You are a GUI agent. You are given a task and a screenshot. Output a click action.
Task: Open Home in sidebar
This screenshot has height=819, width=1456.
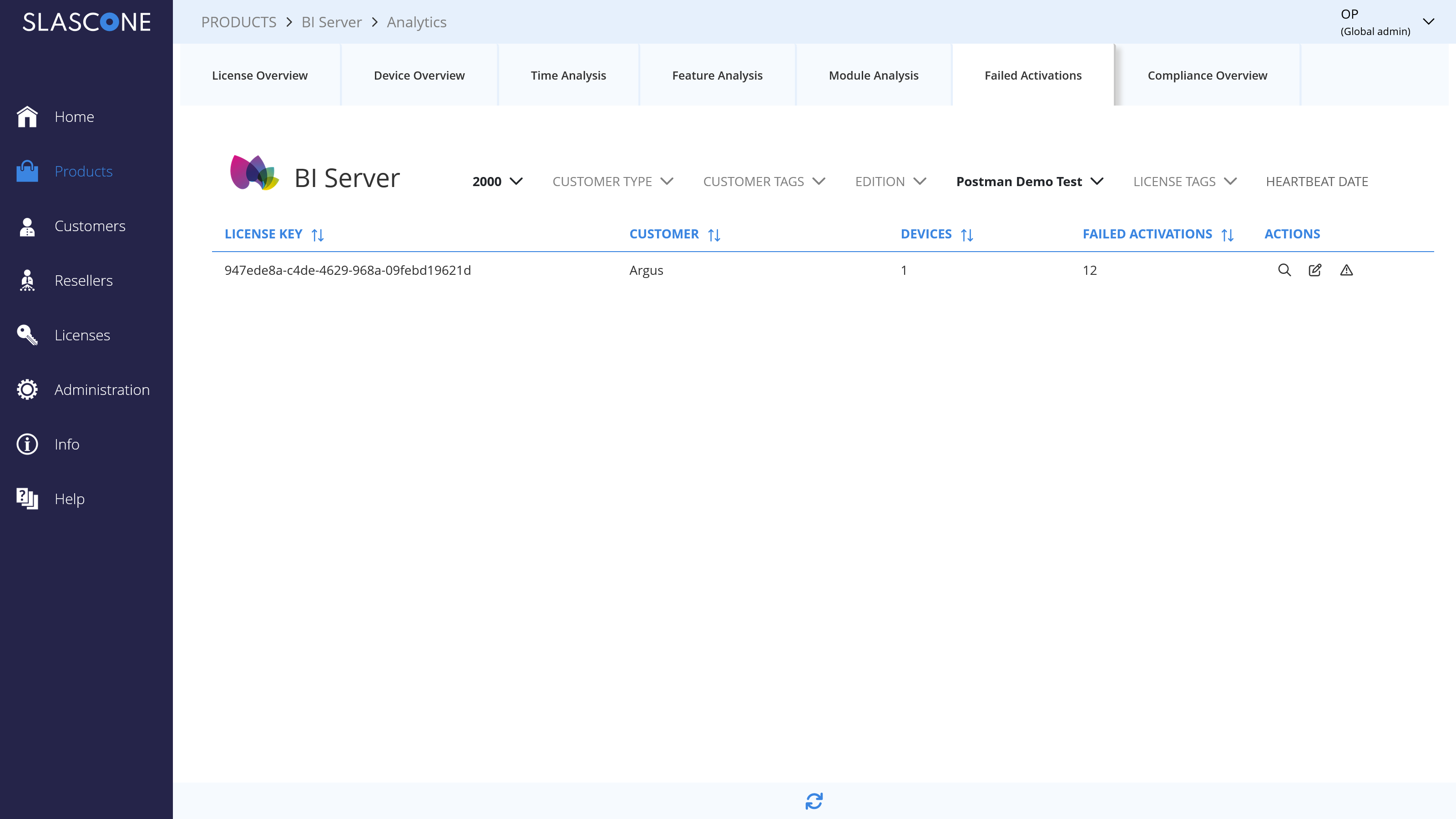(74, 116)
